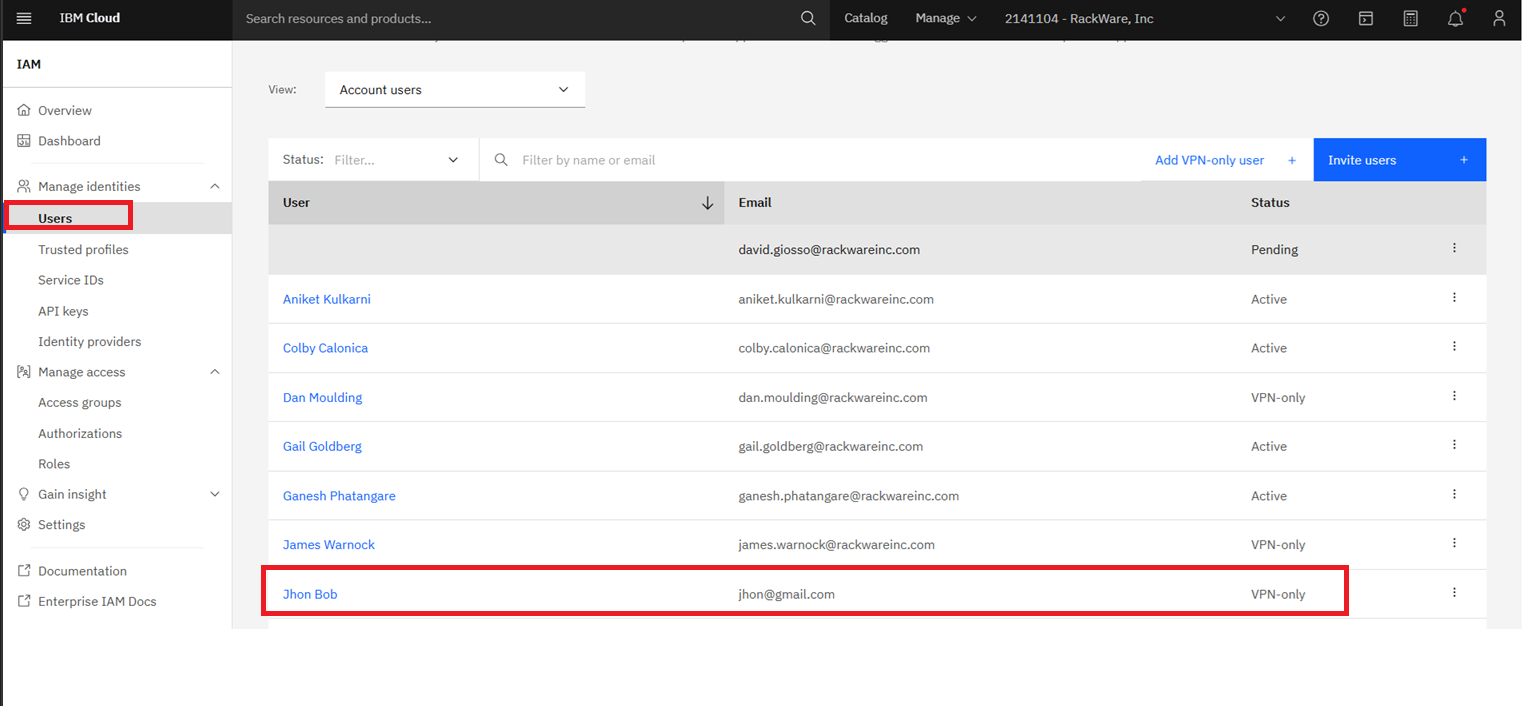The height and width of the screenshot is (706, 1522).
Task: Open Roles in sidebar
Action: point(54,464)
